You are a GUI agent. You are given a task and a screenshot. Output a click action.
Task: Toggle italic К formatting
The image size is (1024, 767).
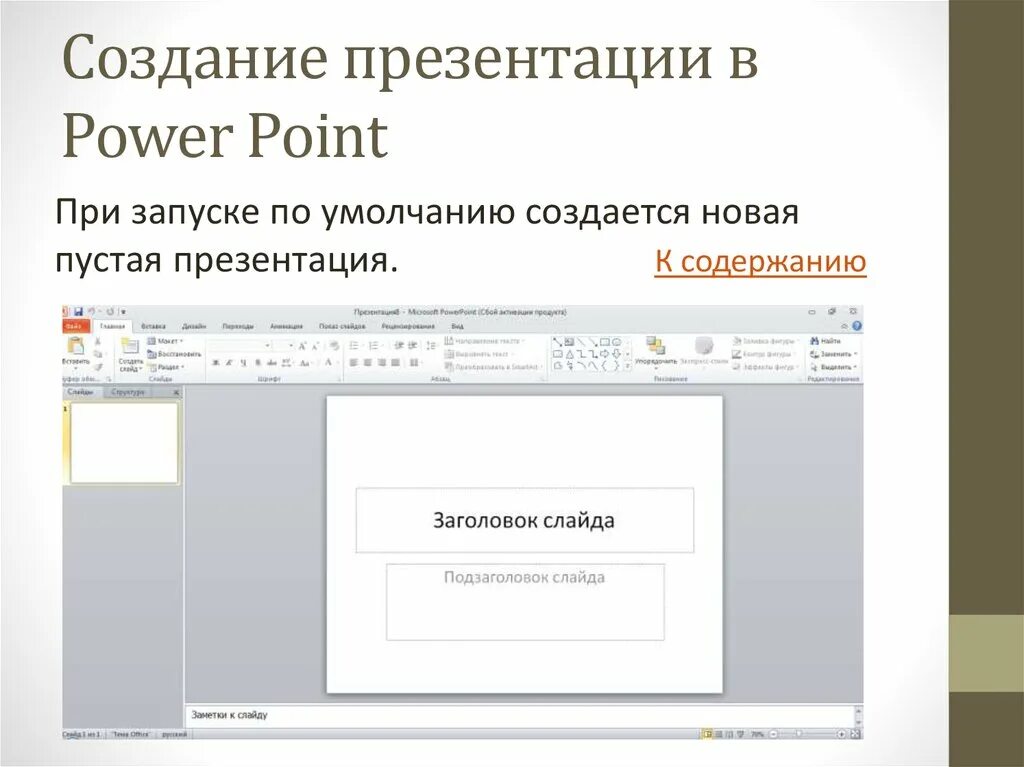tap(229, 363)
